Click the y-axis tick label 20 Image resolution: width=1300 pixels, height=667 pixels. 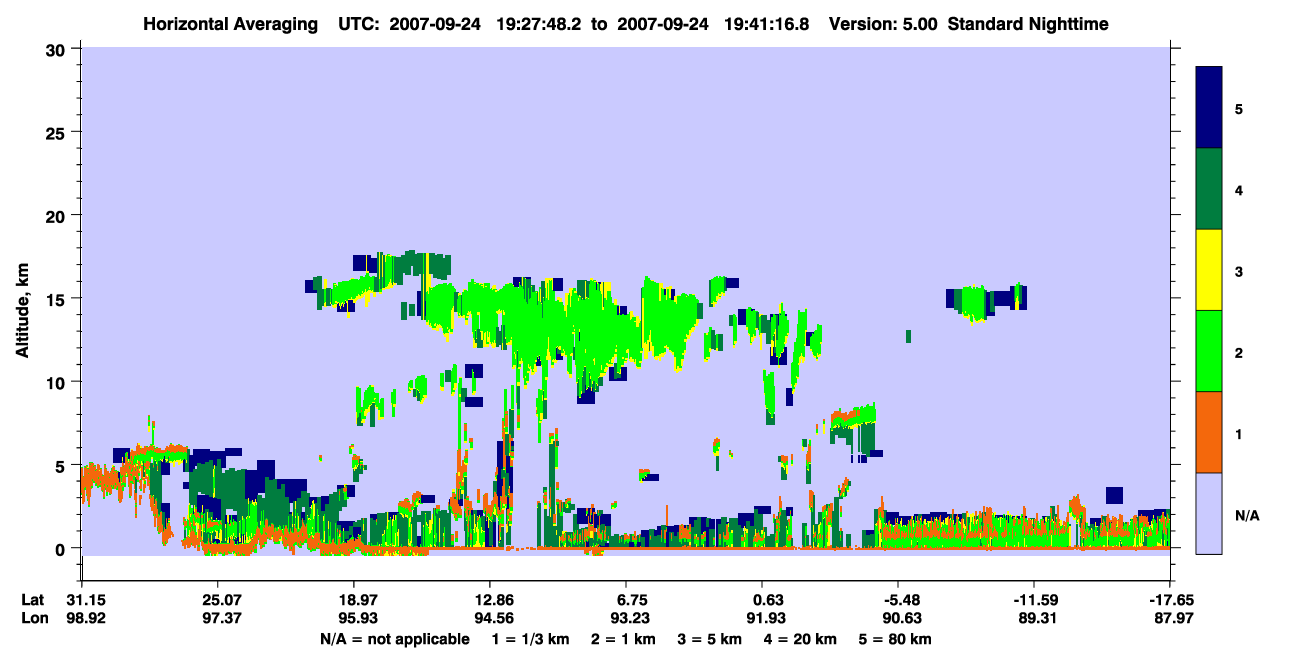tap(57, 216)
